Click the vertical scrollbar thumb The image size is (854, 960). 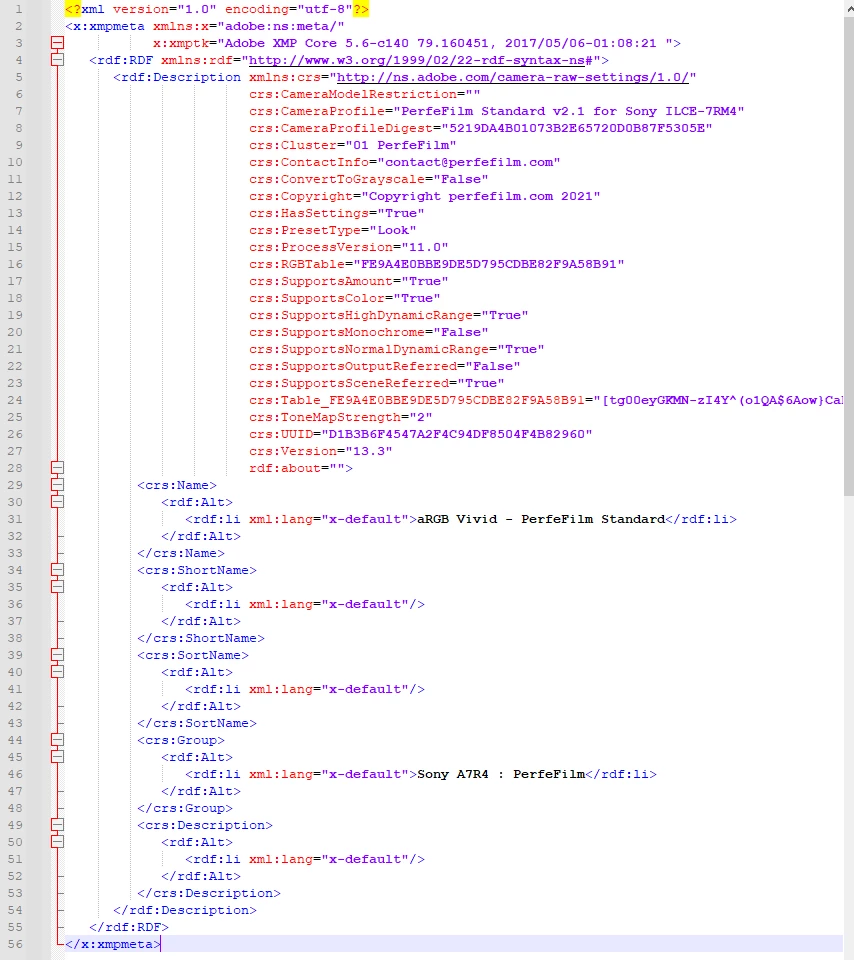tap(848, 257)
